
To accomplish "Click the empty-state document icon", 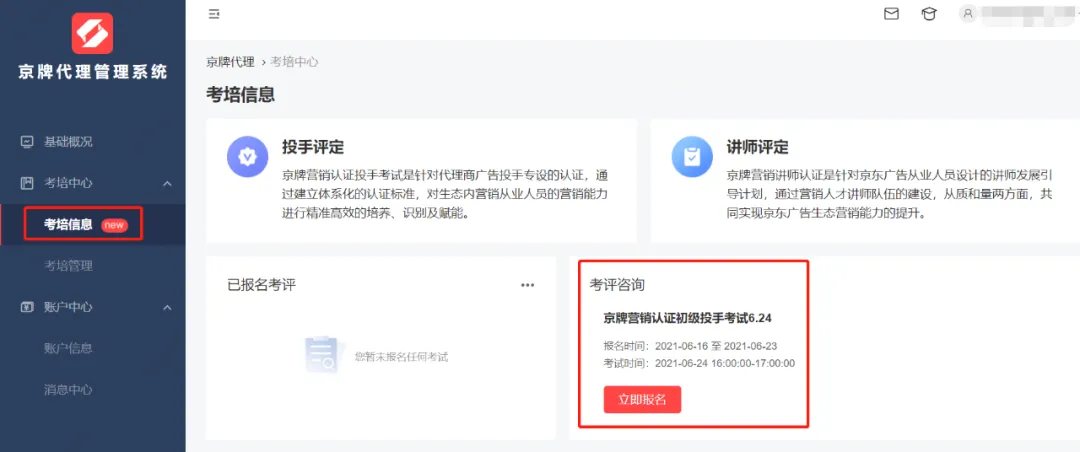I will click(x=324, y=356).
